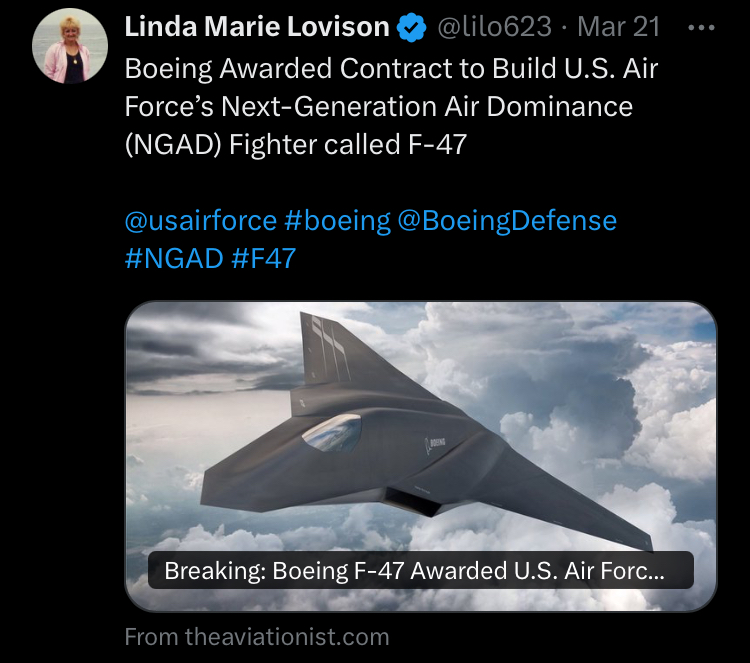Open the Linda Marie Lovison display name

(x=256, y=28)
